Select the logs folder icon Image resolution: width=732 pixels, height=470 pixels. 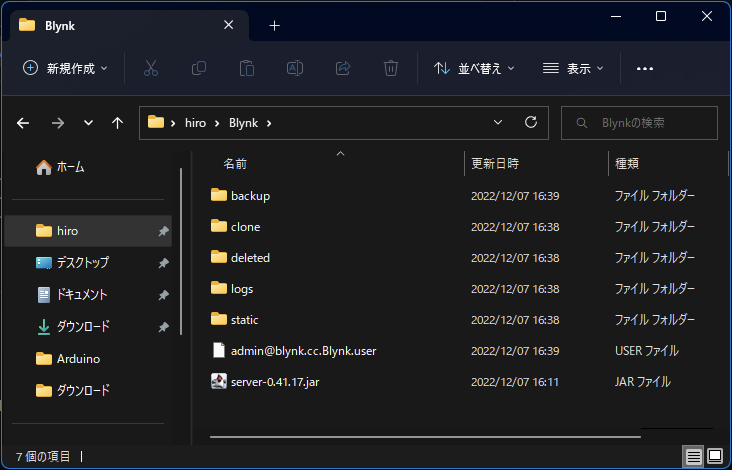click(x=218, y=288)
